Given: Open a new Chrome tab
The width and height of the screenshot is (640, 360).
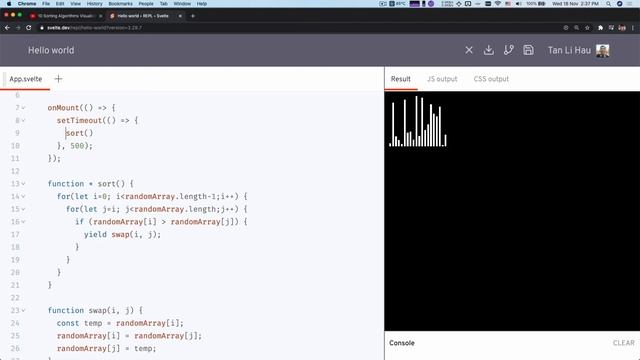Looking at the screenshot, I should (193, 16).
